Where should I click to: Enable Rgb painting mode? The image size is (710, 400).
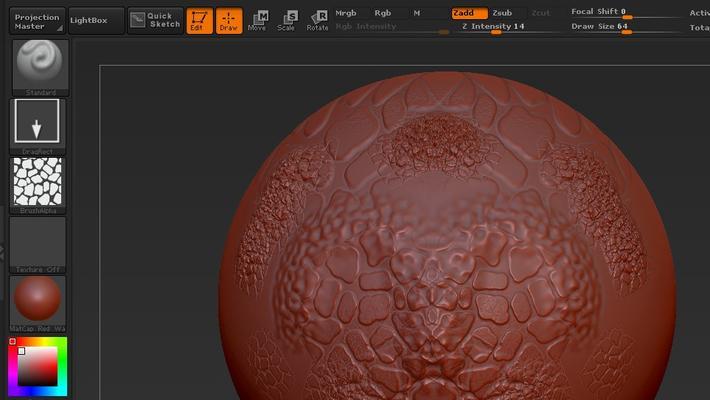click(383, 13)
